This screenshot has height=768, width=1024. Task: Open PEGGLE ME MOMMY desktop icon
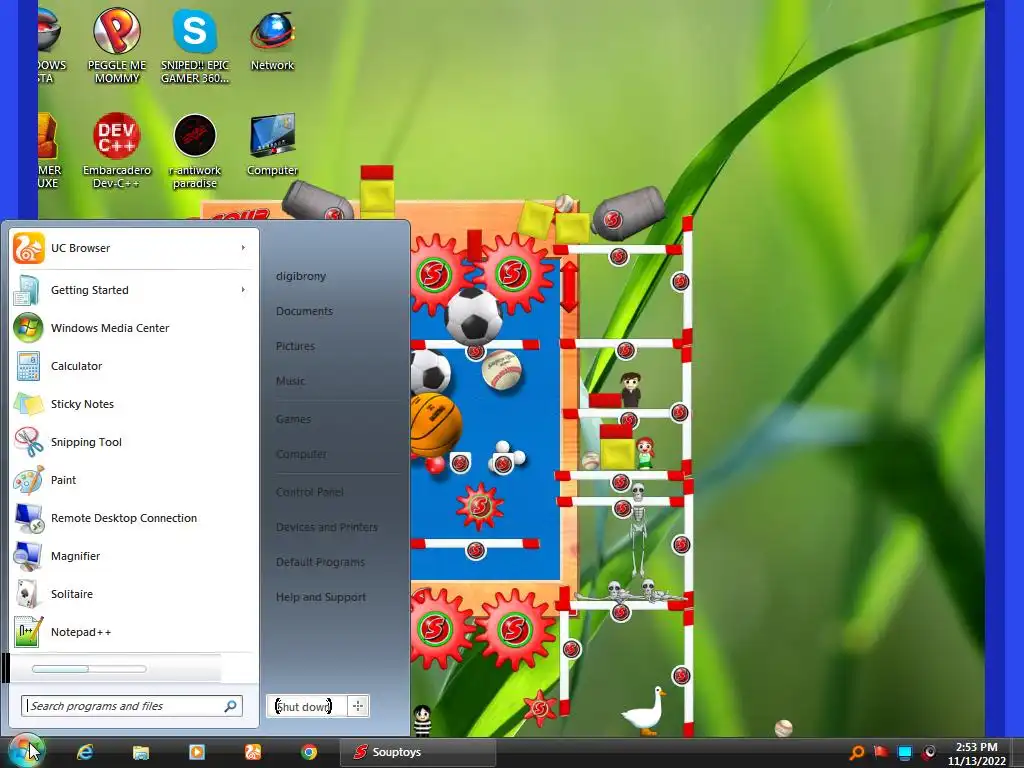117,46
